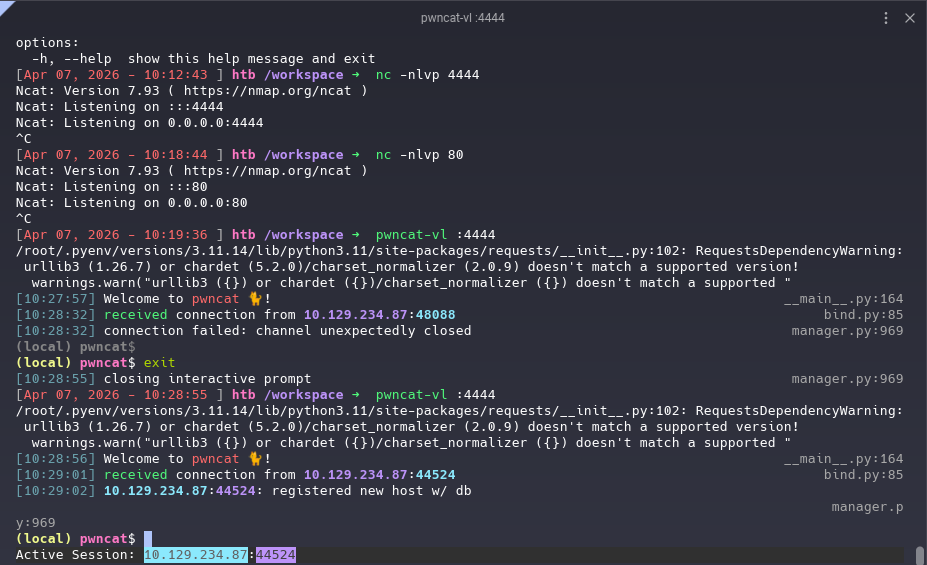Click the cat emoji on the 10:28:56 welcome line

256,459
